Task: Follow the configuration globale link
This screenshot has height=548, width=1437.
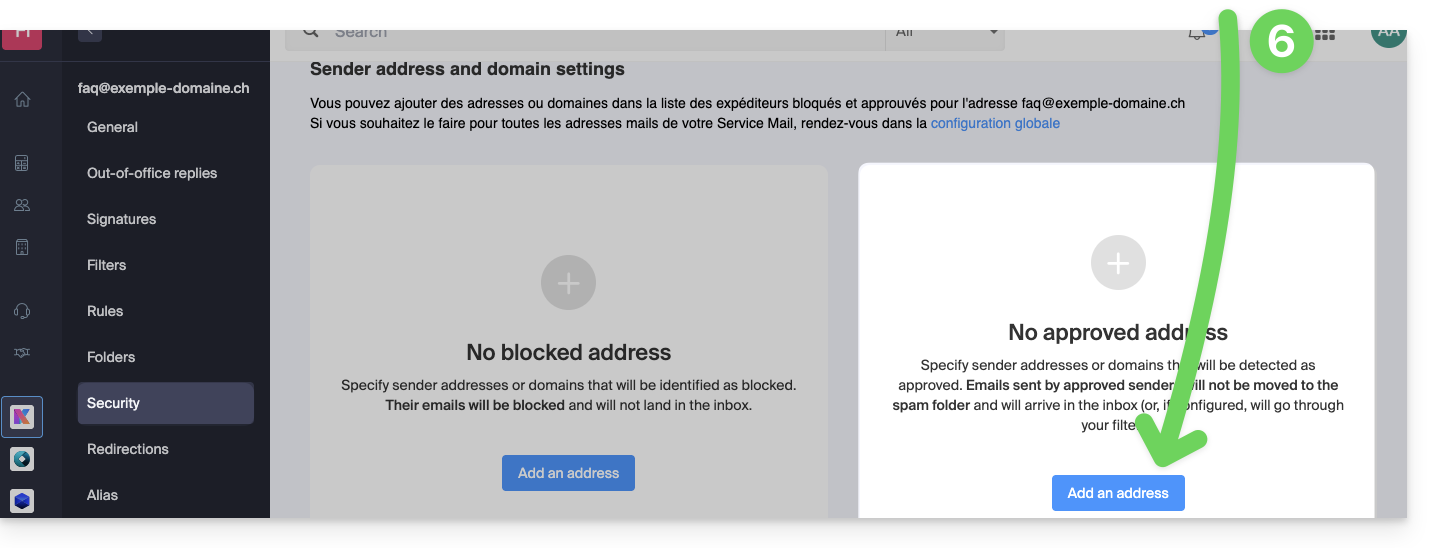Action: click(994, 124)
